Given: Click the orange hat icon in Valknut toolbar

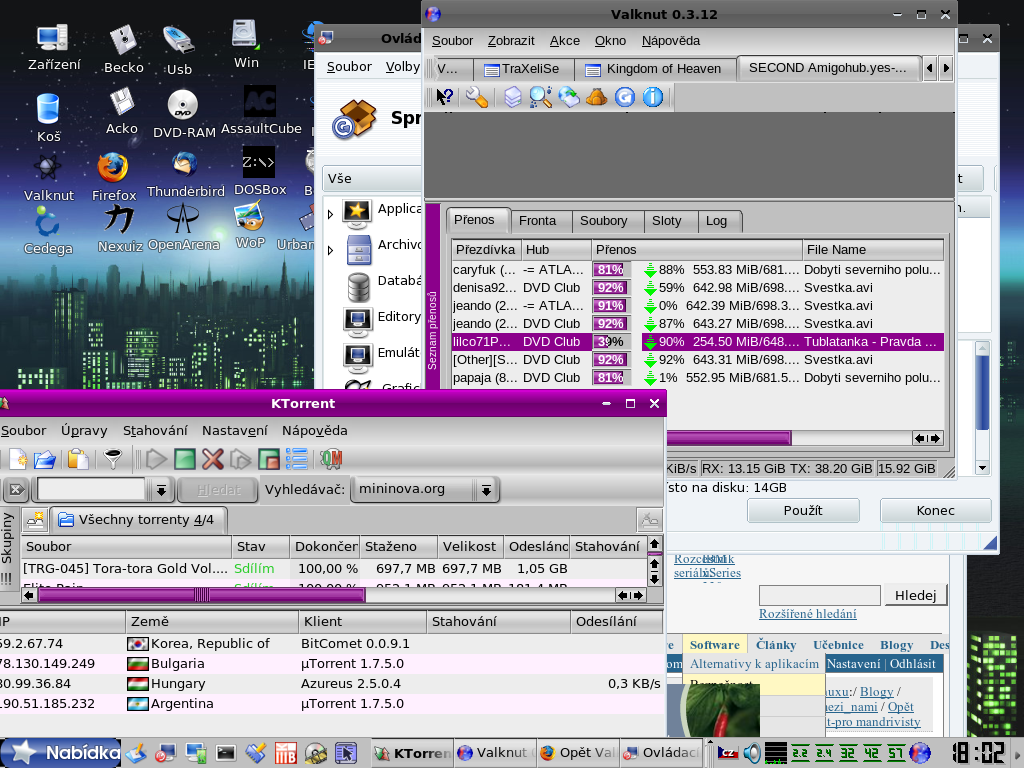Looking at the screenshot, I should [x=596, y=97].
